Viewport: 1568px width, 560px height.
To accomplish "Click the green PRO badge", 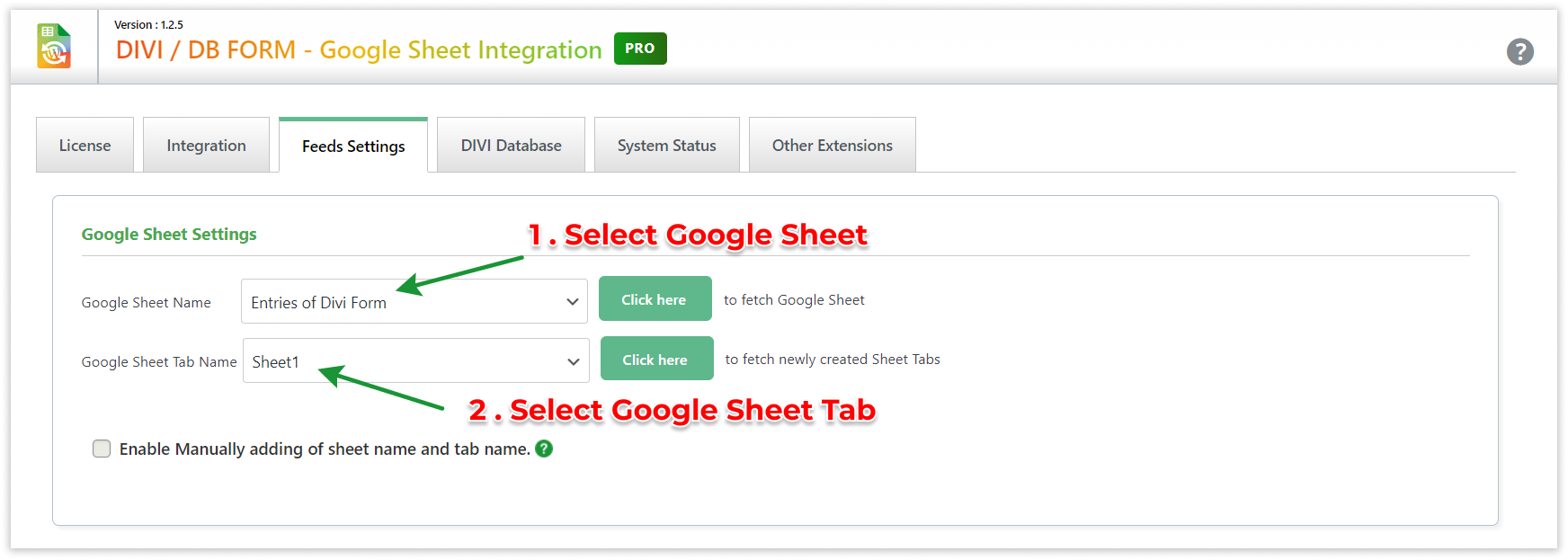I will click(x=639, y=49).
